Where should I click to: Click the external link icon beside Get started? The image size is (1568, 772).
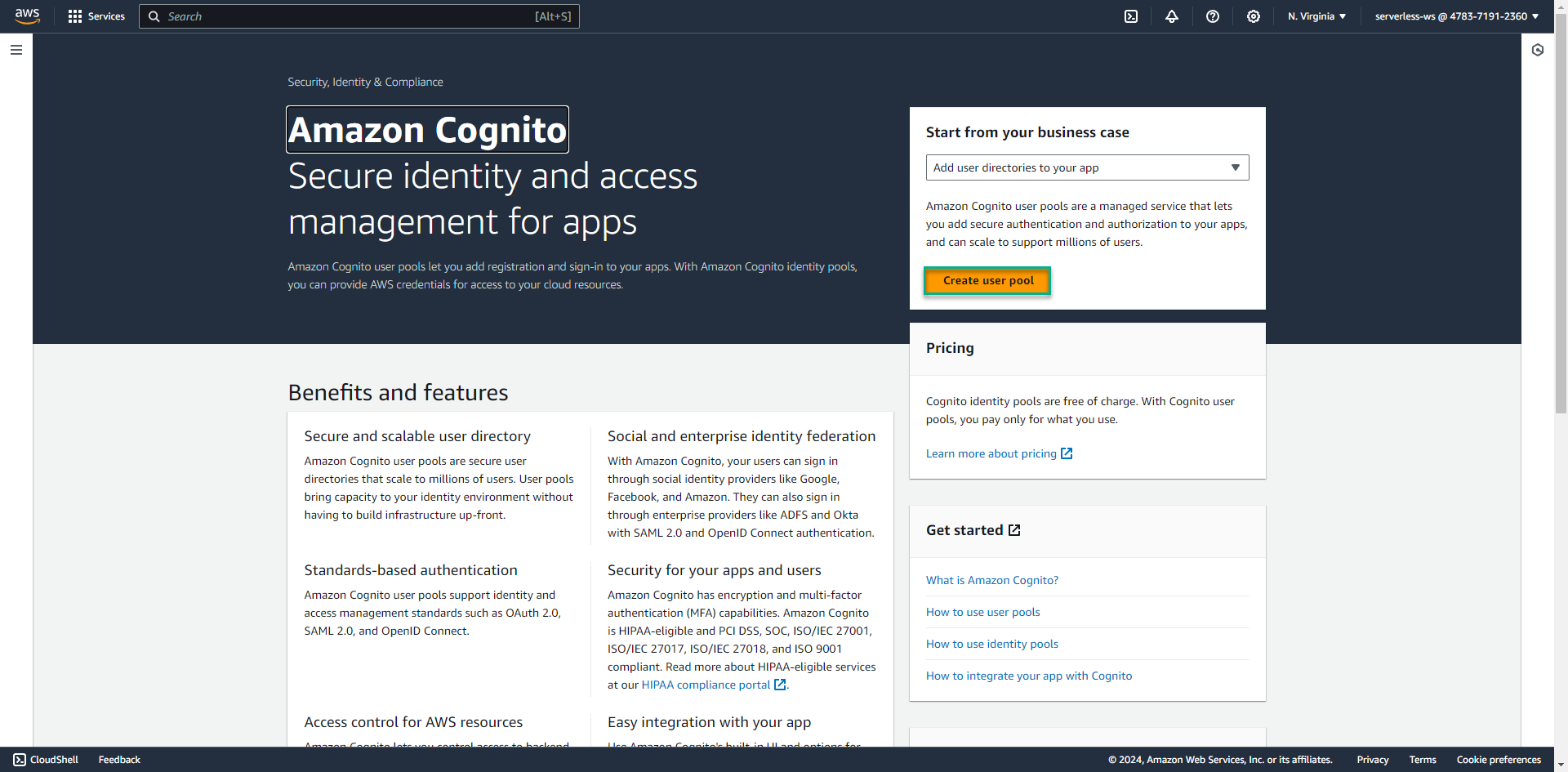(x=1014, y=530)
